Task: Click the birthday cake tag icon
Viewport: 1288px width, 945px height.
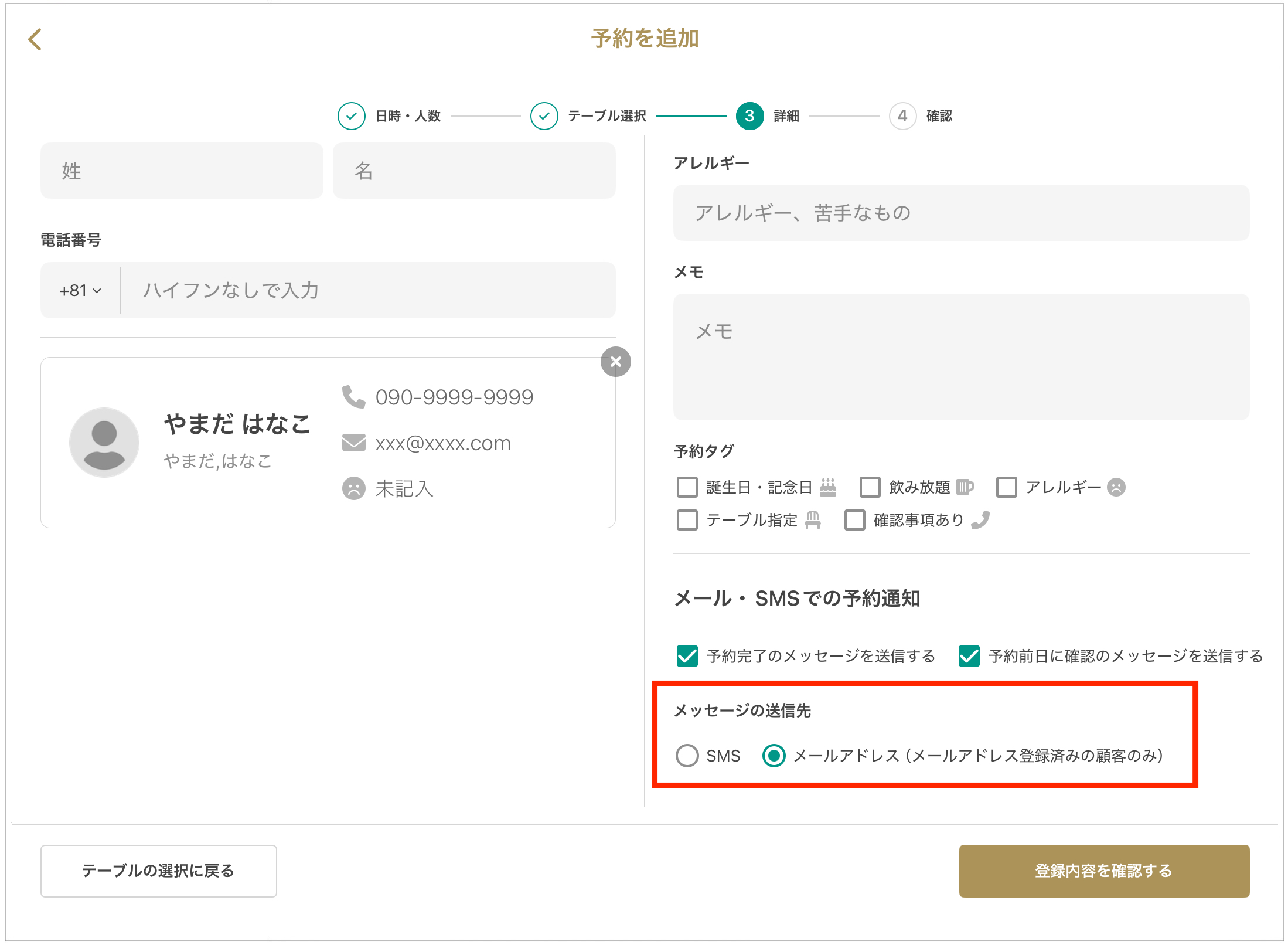Action: tap(827, 487)
